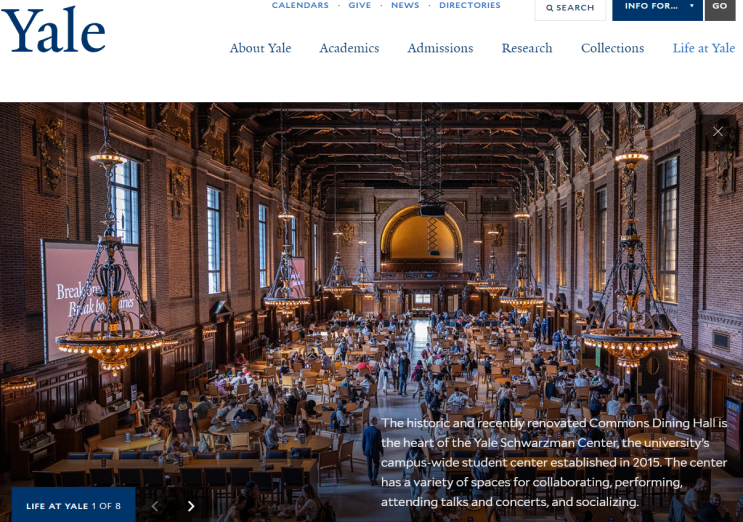This screenshot has height=522, width=743.
Task: Open the Collections menu
Action: coord(612,48)
